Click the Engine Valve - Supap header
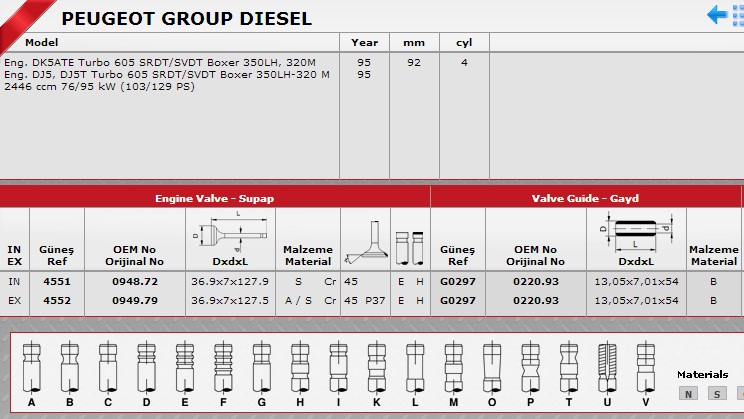This screenshot has width=744, height=419. pos(215,198)
